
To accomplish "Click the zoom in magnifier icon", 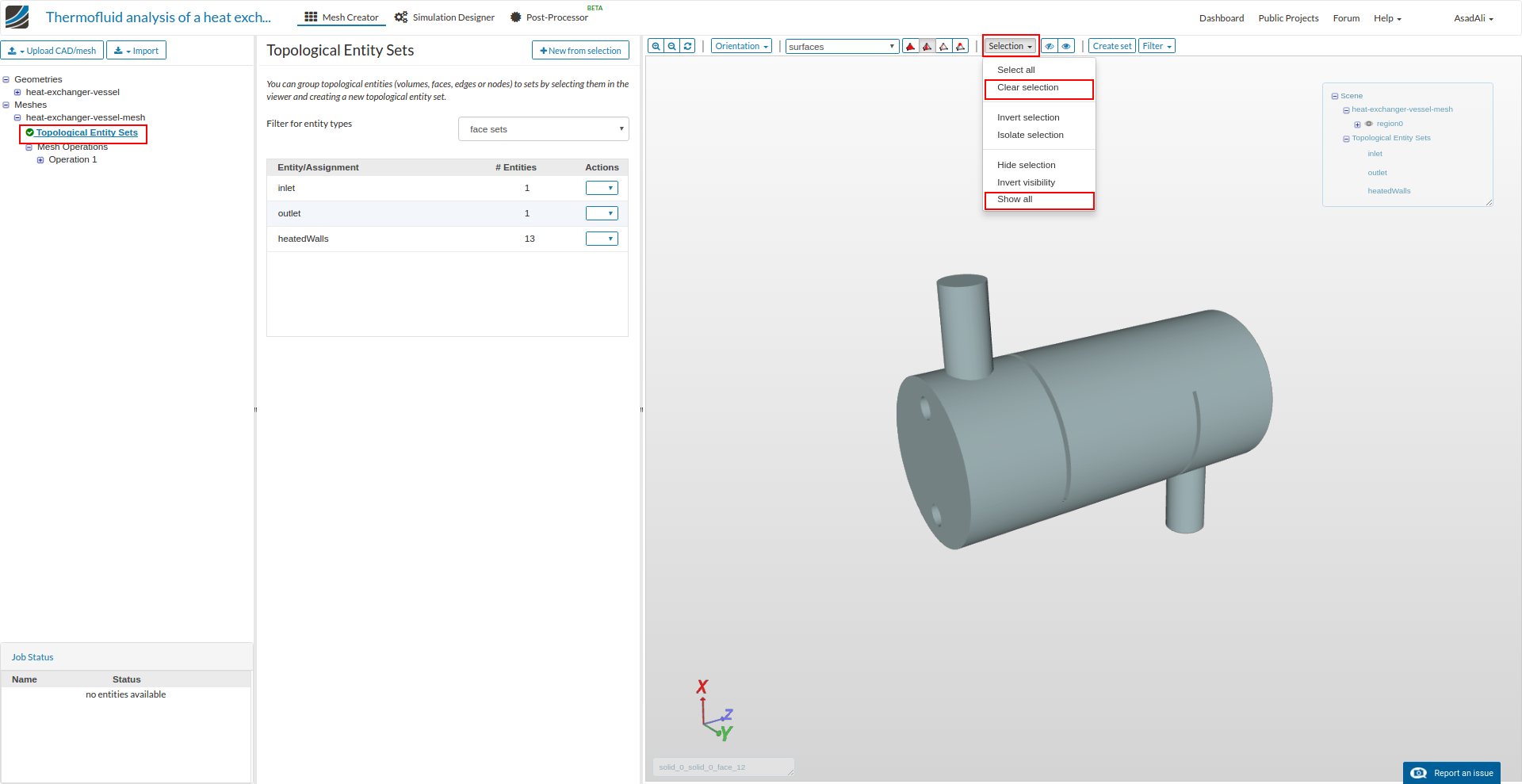I will 656,46.
